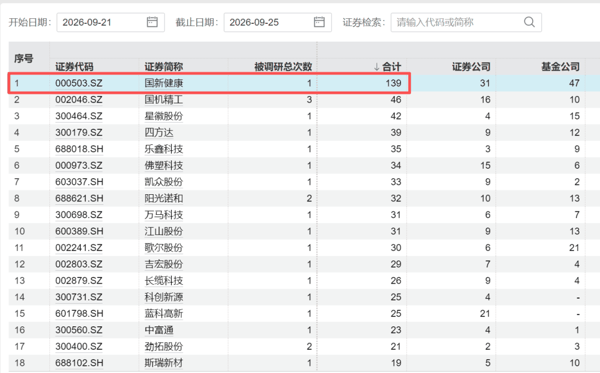Open stock code 002879.SZ

(79, 280)
